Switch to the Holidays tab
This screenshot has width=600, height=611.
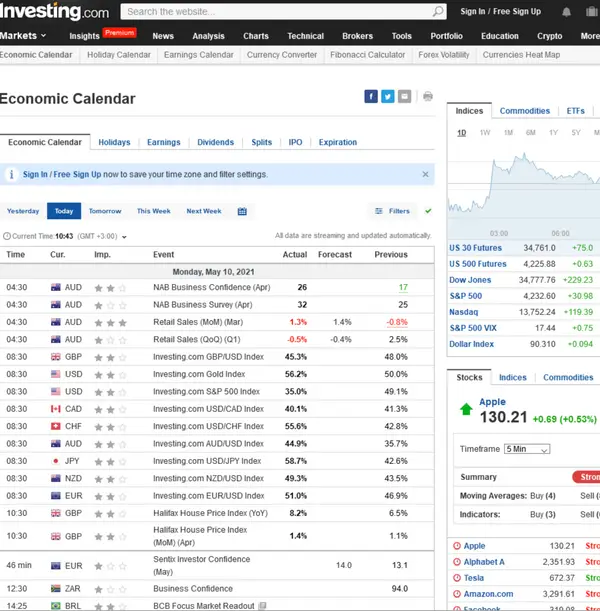coord(114,142)
